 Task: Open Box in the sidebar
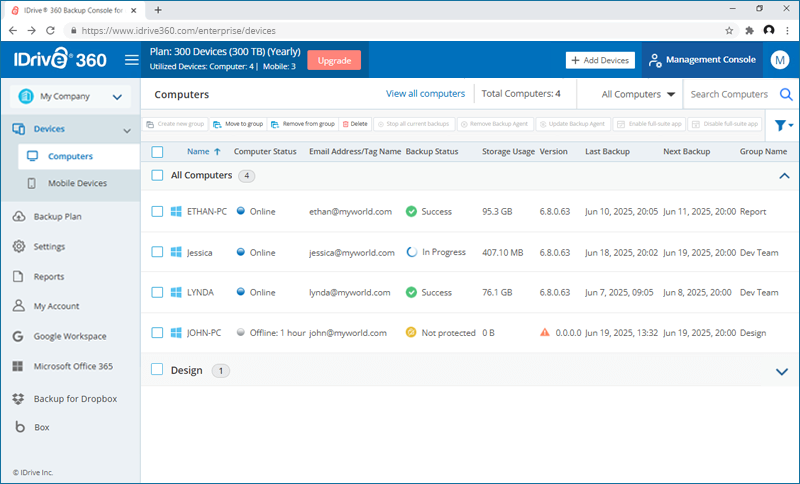[x=41, y=427]
